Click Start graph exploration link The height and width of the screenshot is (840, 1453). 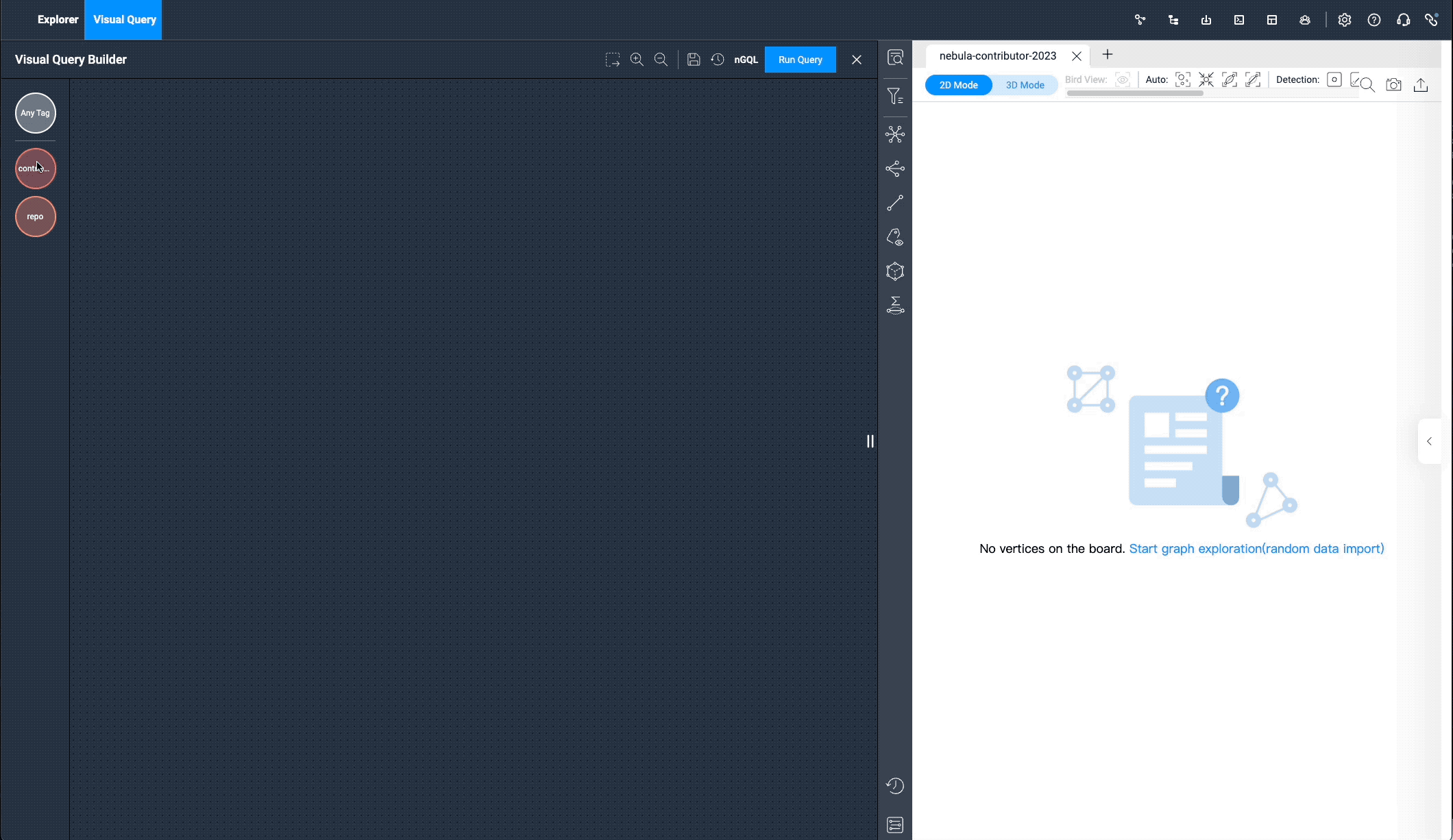tap(1256, 549)
